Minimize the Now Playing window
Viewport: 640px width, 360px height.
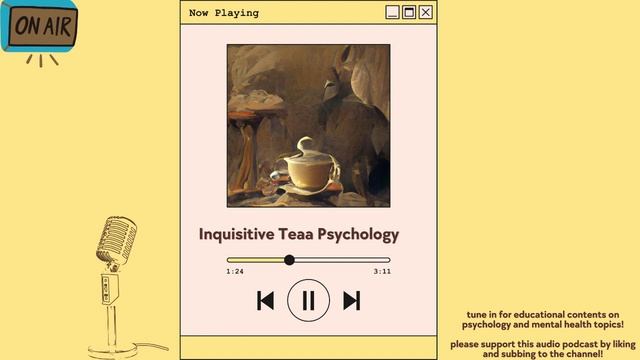(392, 12)
